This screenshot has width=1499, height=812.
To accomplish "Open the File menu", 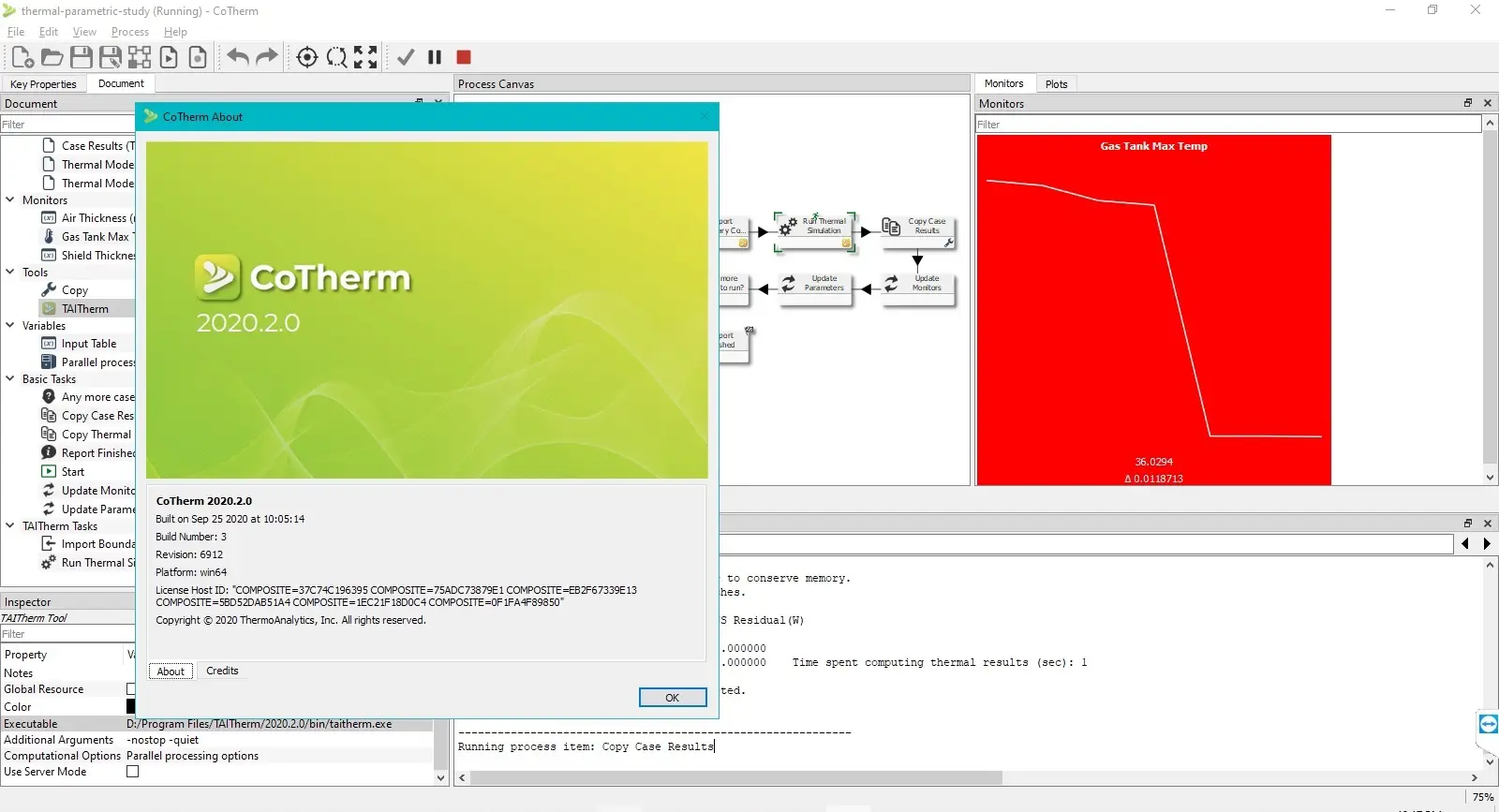I will coord(16,32).
